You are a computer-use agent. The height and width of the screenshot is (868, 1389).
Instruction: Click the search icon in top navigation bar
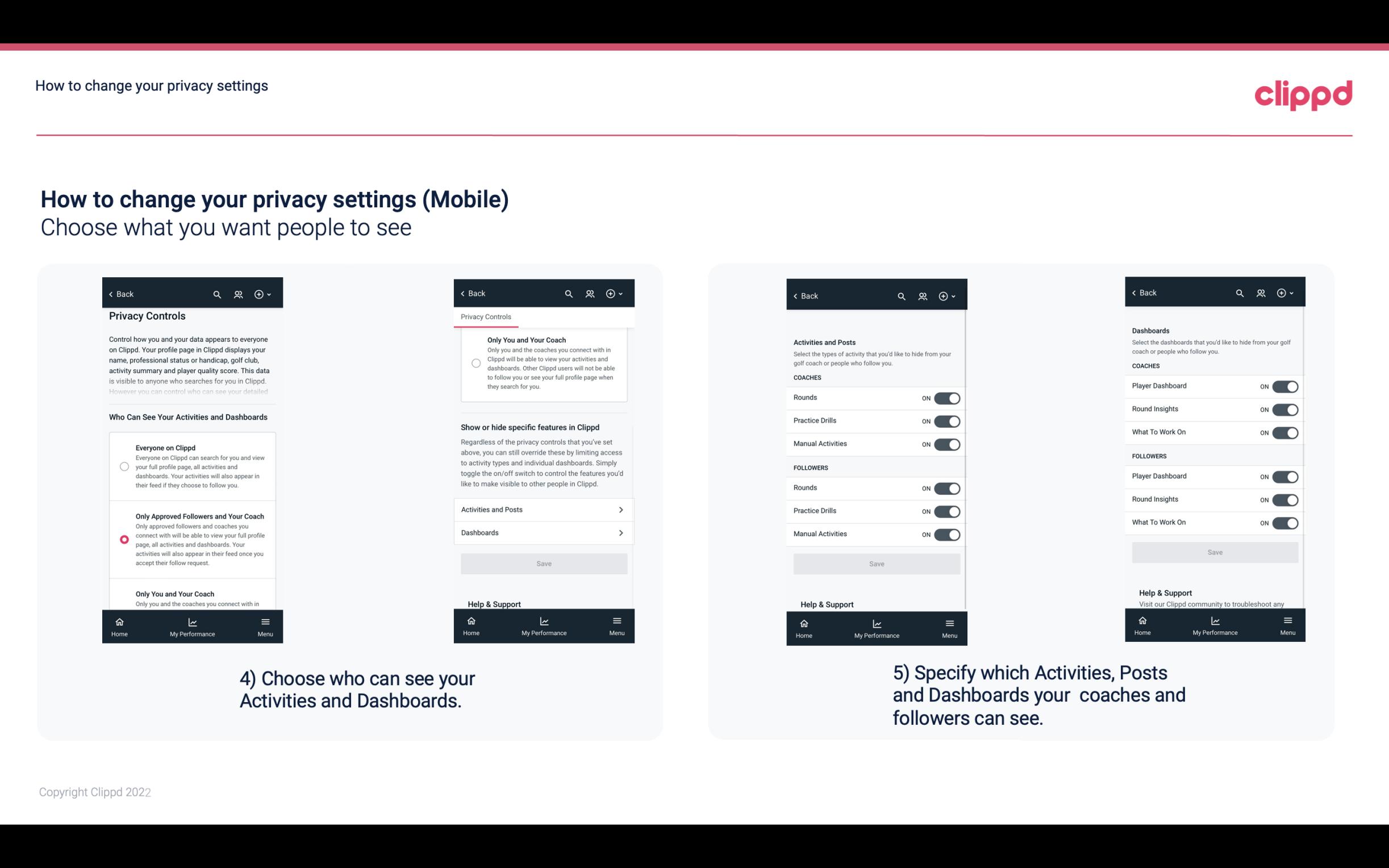coord(216,294)
